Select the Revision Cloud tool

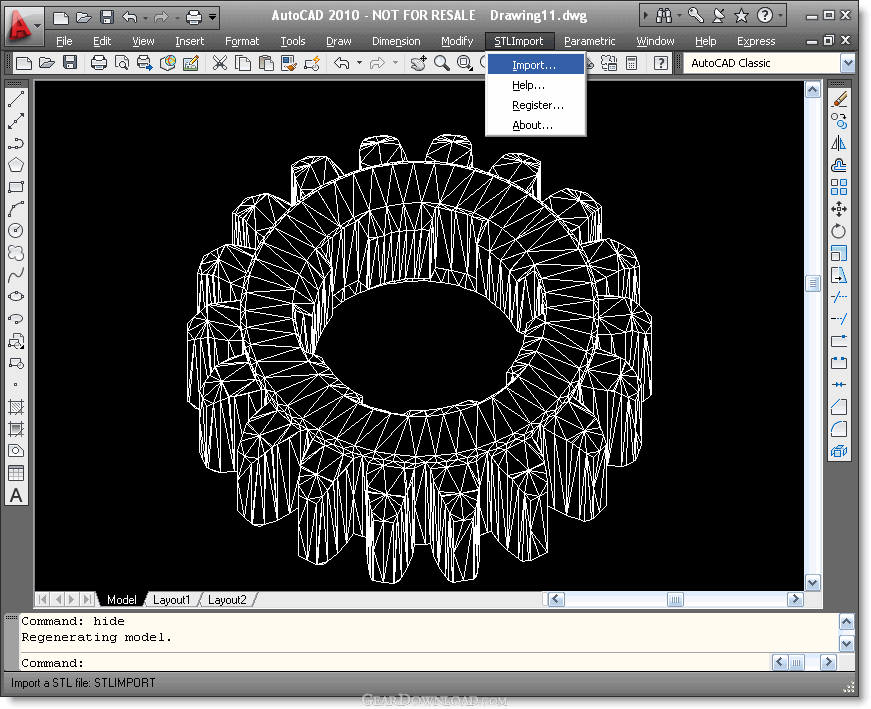point(16,253)
